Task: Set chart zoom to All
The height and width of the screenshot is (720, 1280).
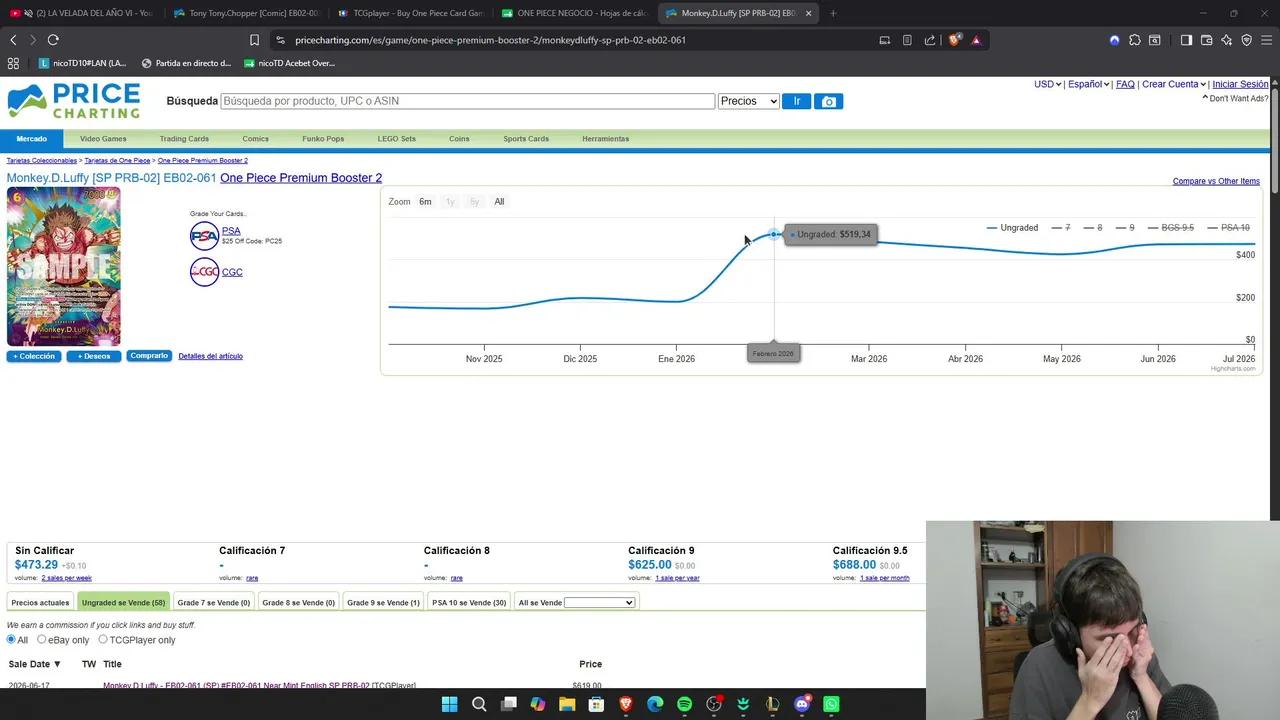Action: click(x=499, y=202)
